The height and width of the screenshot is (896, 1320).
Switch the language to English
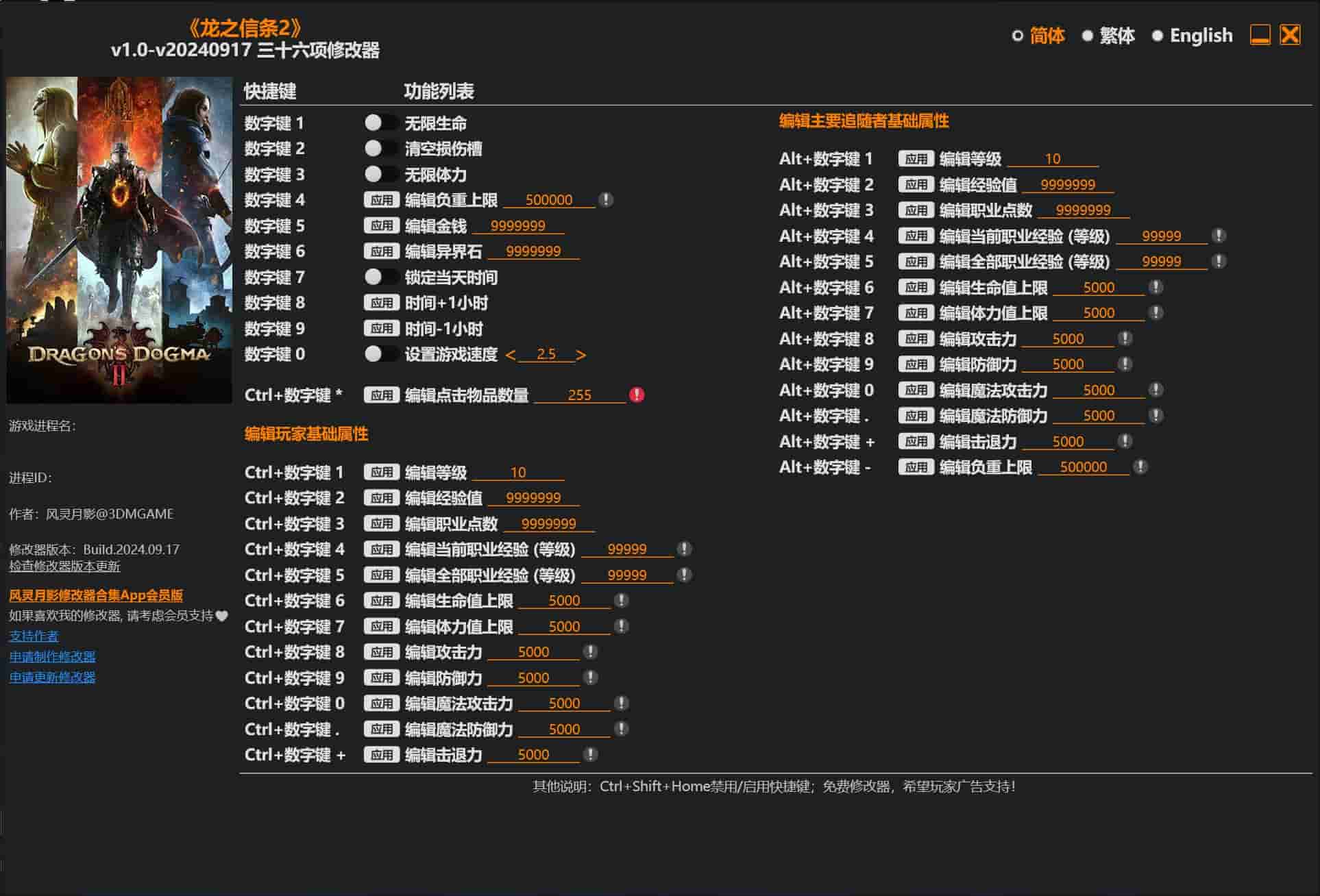pos(1158,36)
